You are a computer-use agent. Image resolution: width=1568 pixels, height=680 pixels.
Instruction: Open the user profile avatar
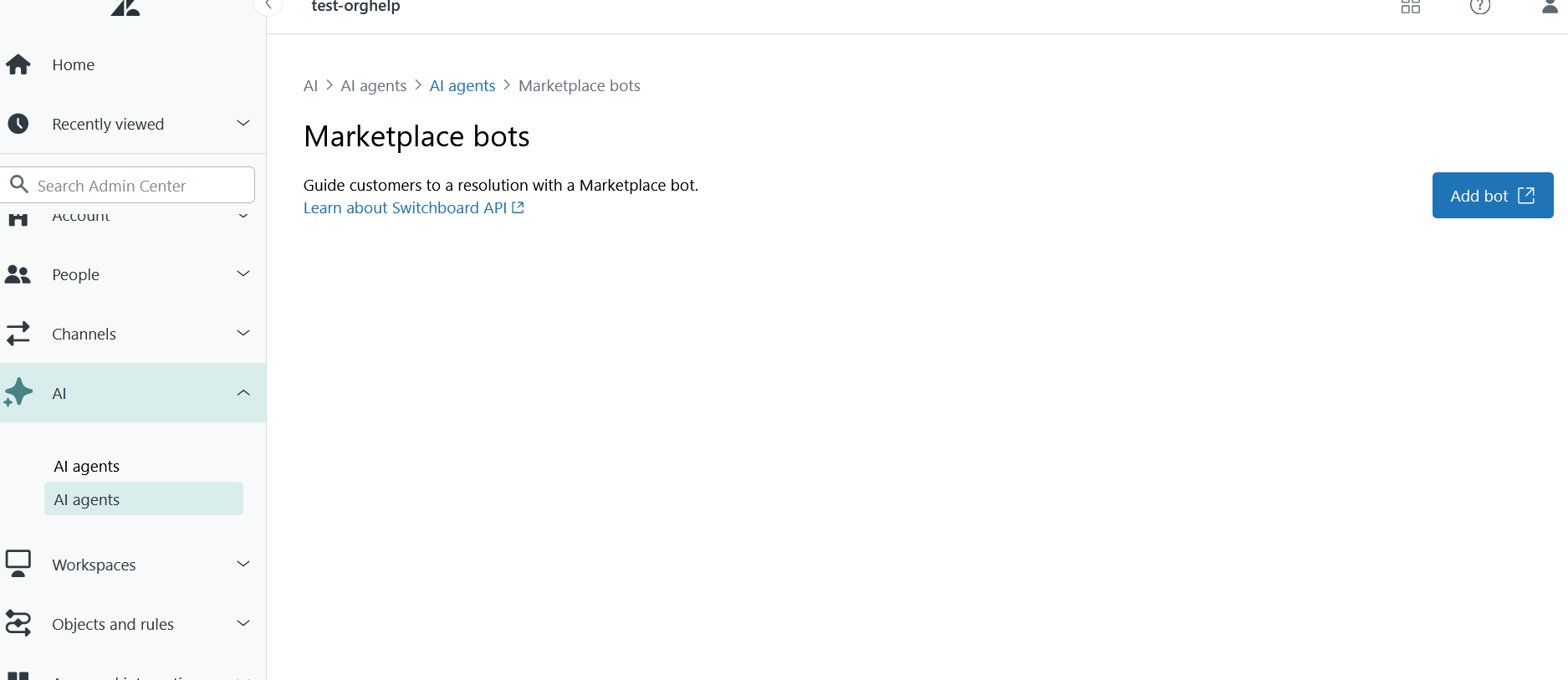1550,7
